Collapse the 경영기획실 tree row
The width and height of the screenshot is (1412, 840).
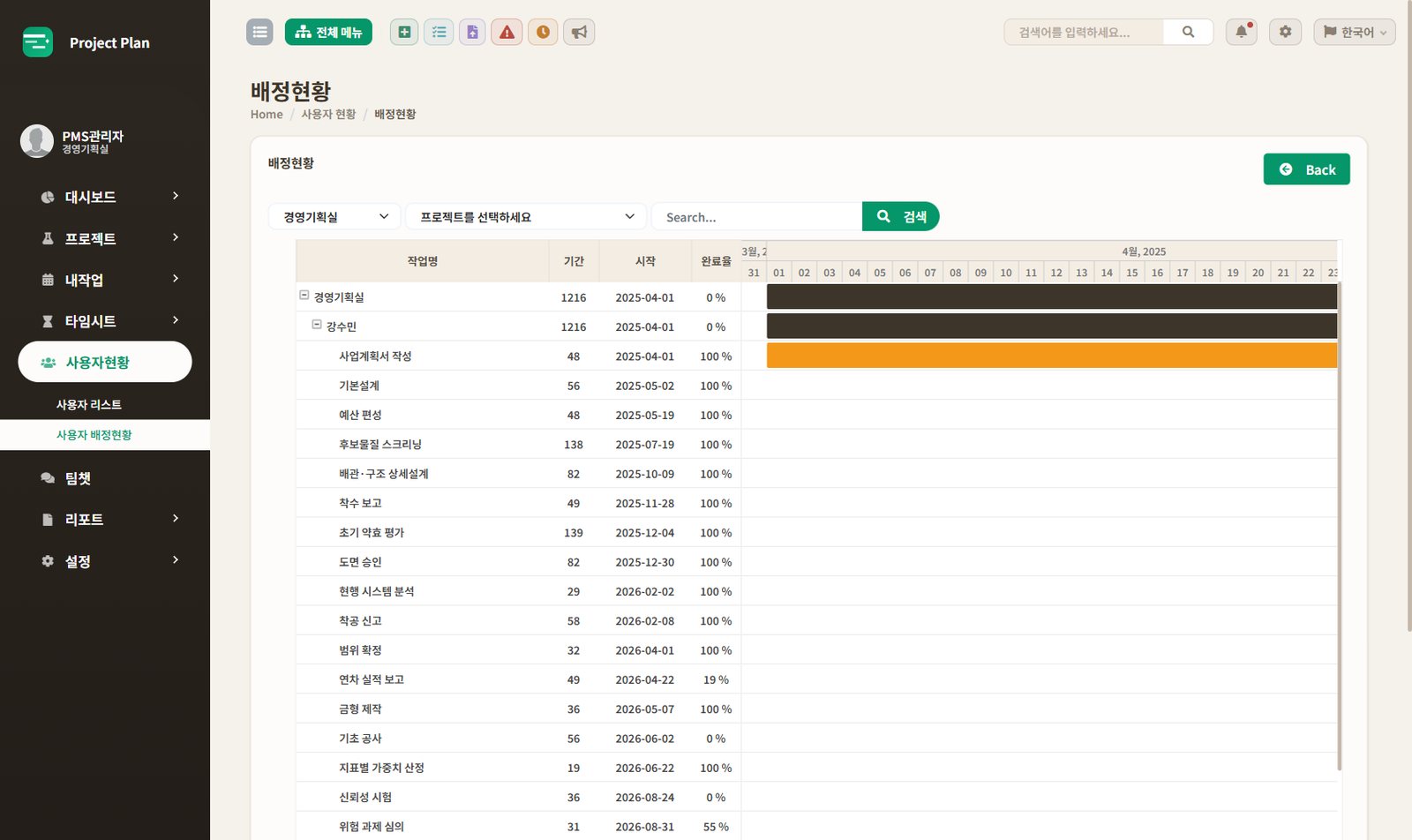304,296
